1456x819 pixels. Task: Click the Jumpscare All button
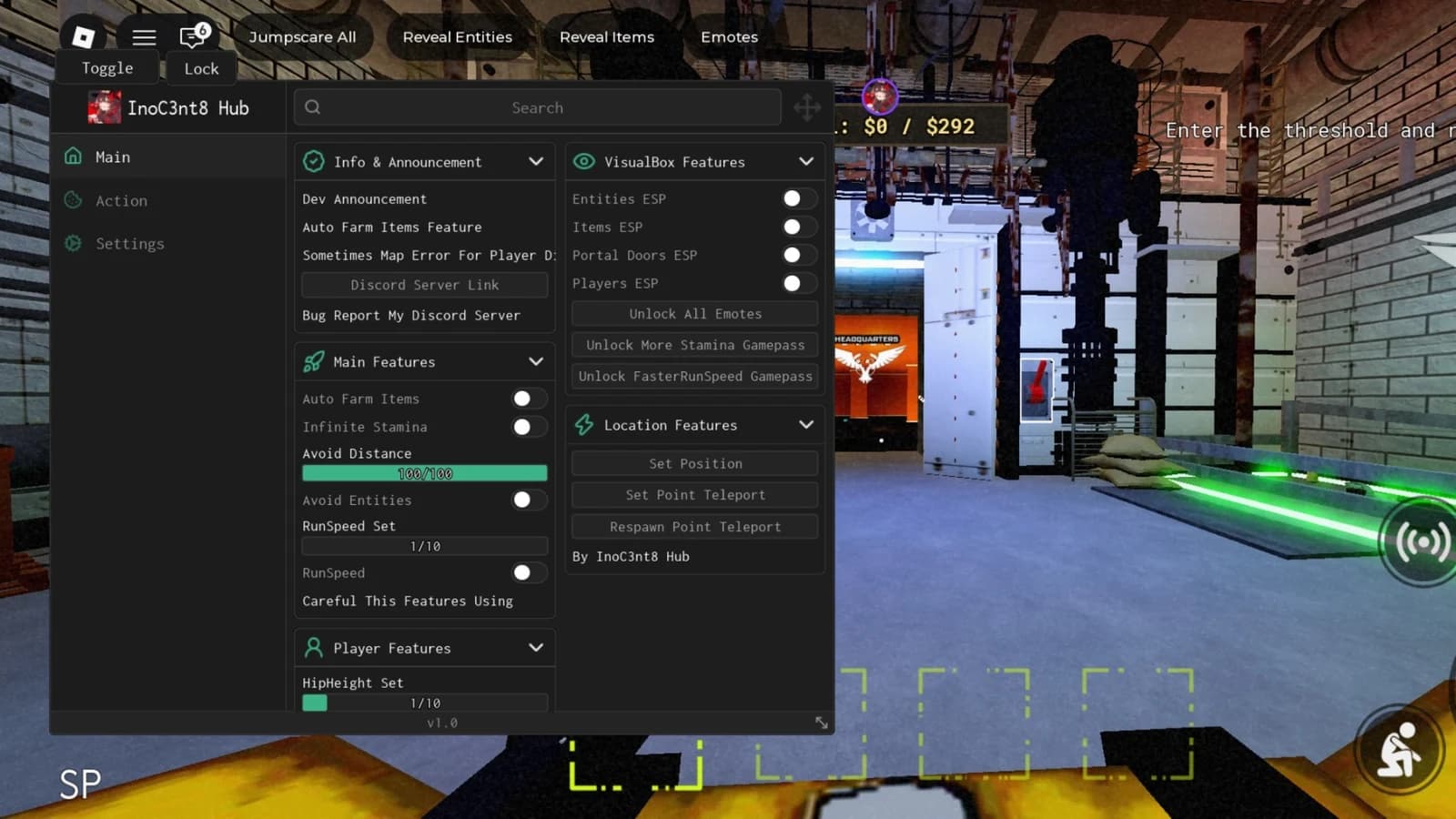[303, 37]
